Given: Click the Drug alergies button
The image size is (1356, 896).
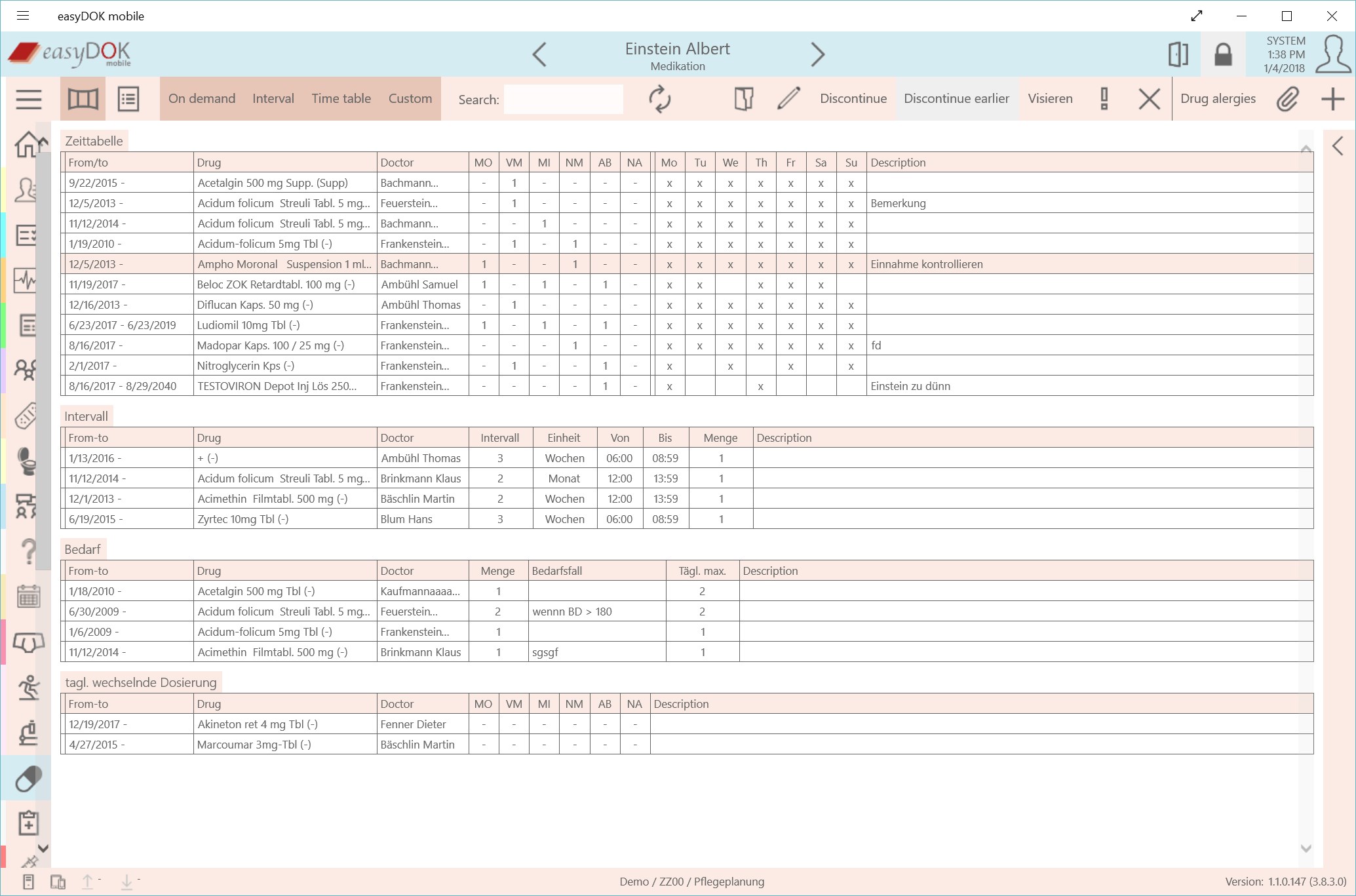Looking at the screenshot, I should pos(1218,98).
